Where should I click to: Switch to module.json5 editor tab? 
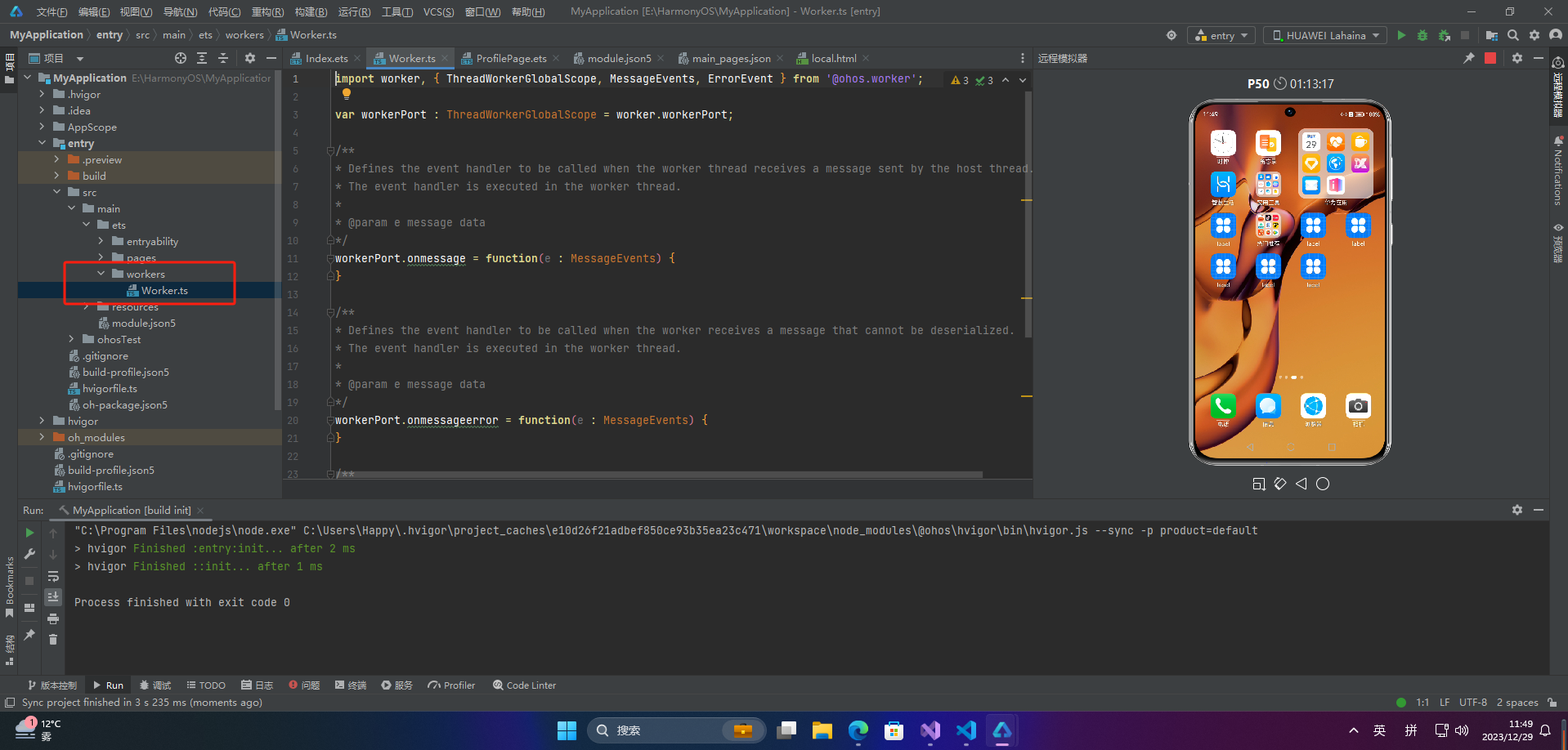pyautogui.click(x=619, y=58)
